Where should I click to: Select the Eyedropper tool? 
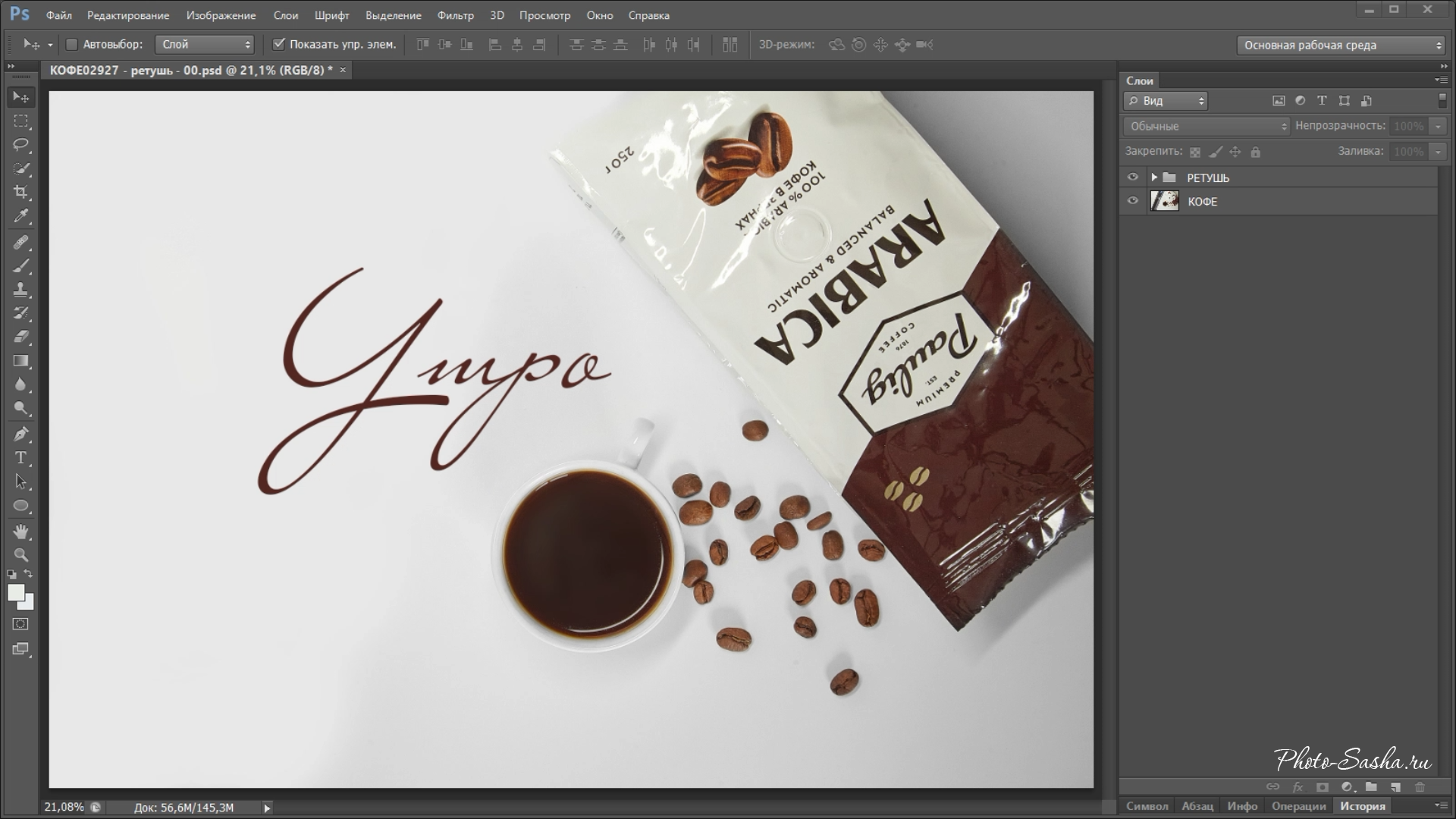click(20, 216)
